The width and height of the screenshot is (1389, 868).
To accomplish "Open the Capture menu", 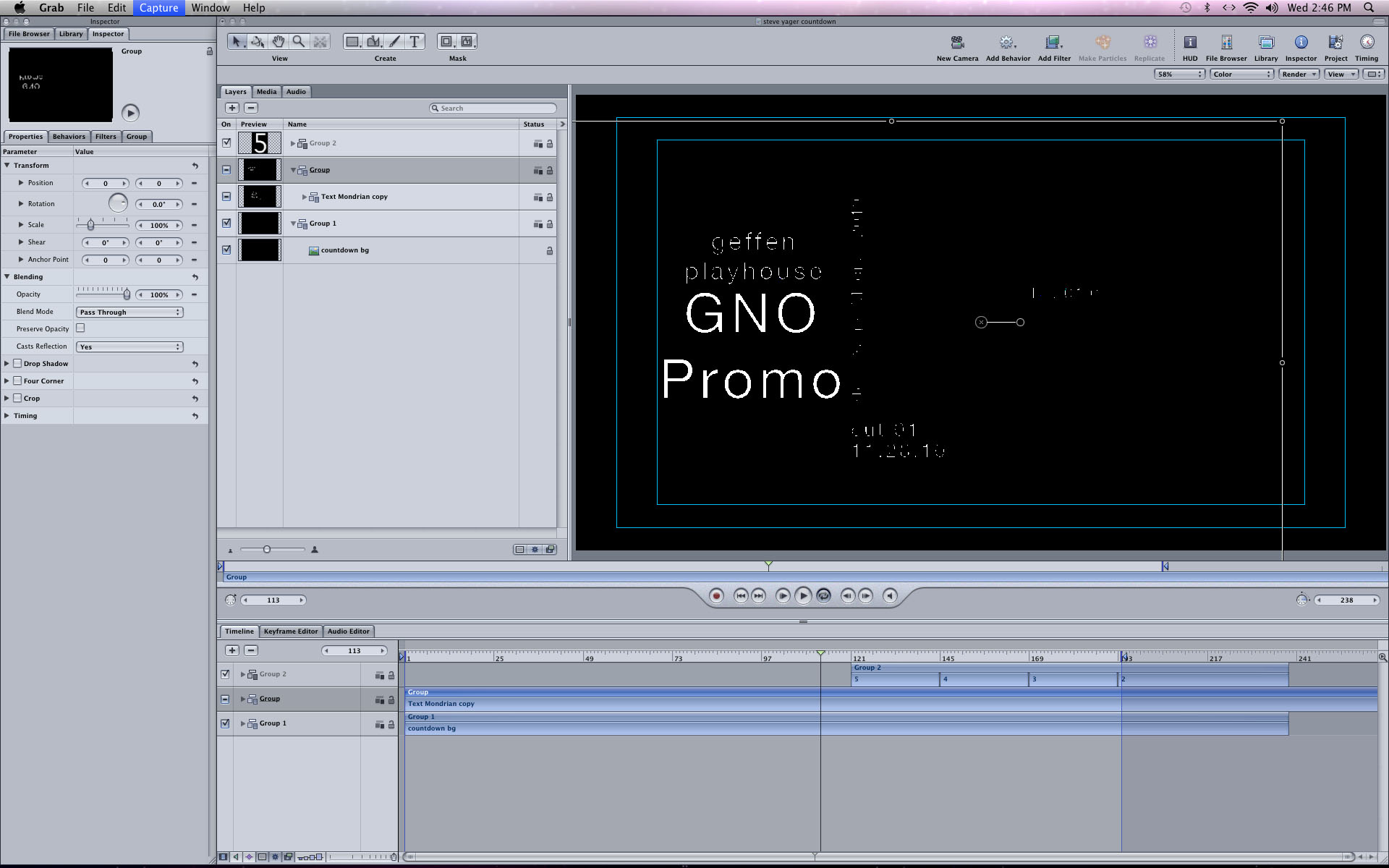I will pyautogui.click(x=158, y=8).
